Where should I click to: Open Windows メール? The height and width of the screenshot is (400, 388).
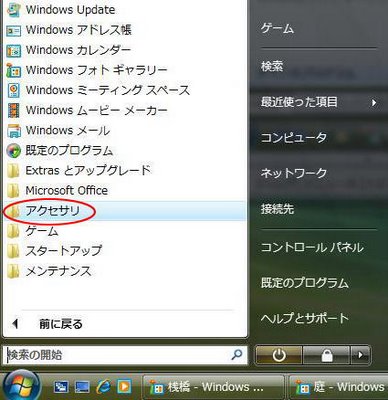tap(58, 130)
